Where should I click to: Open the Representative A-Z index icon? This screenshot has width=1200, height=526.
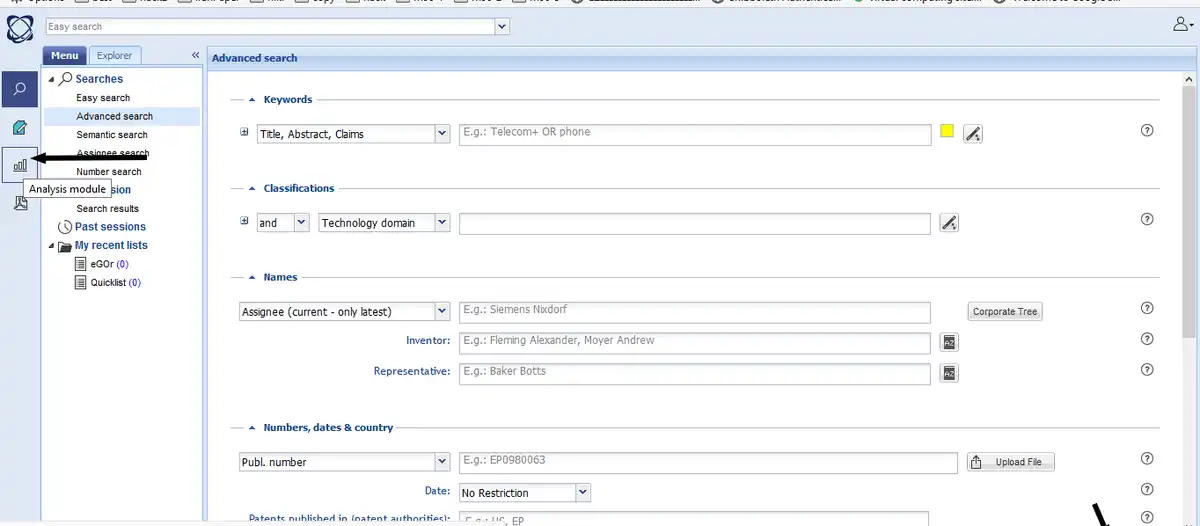point(949,373)
